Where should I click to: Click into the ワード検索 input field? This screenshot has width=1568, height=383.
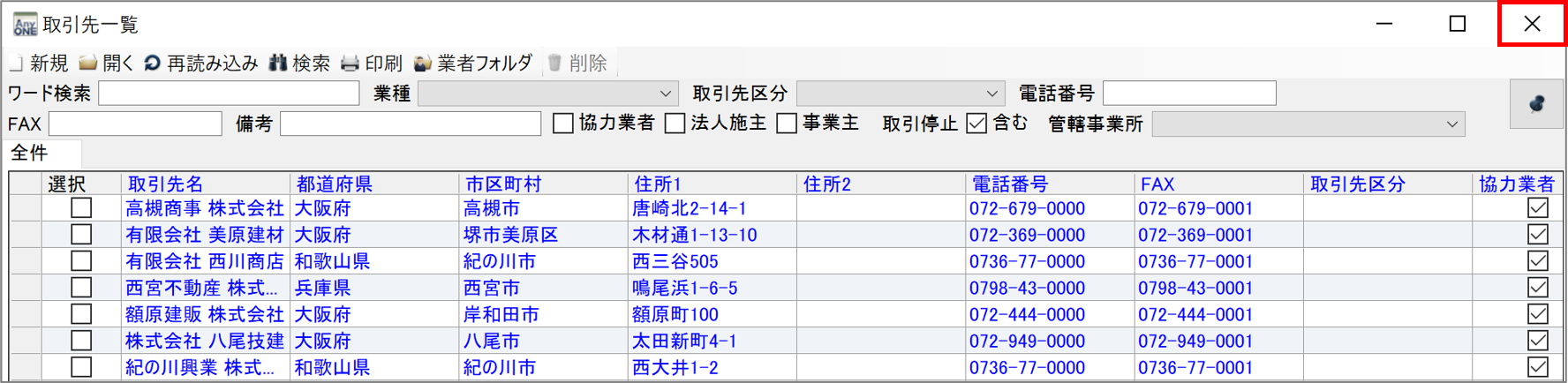pos(229,94)
